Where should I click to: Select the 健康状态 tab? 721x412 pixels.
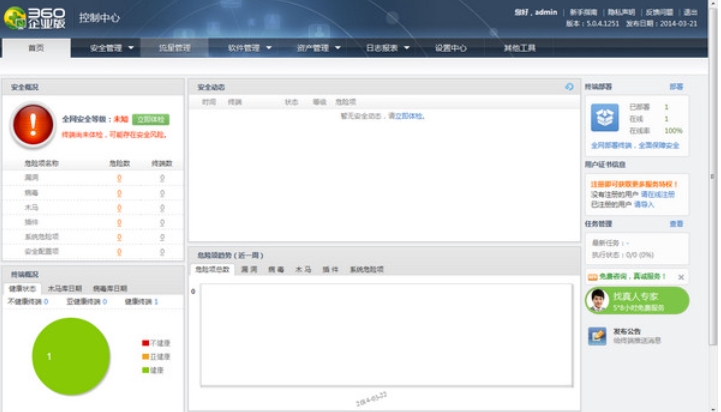tap(22, 289)
